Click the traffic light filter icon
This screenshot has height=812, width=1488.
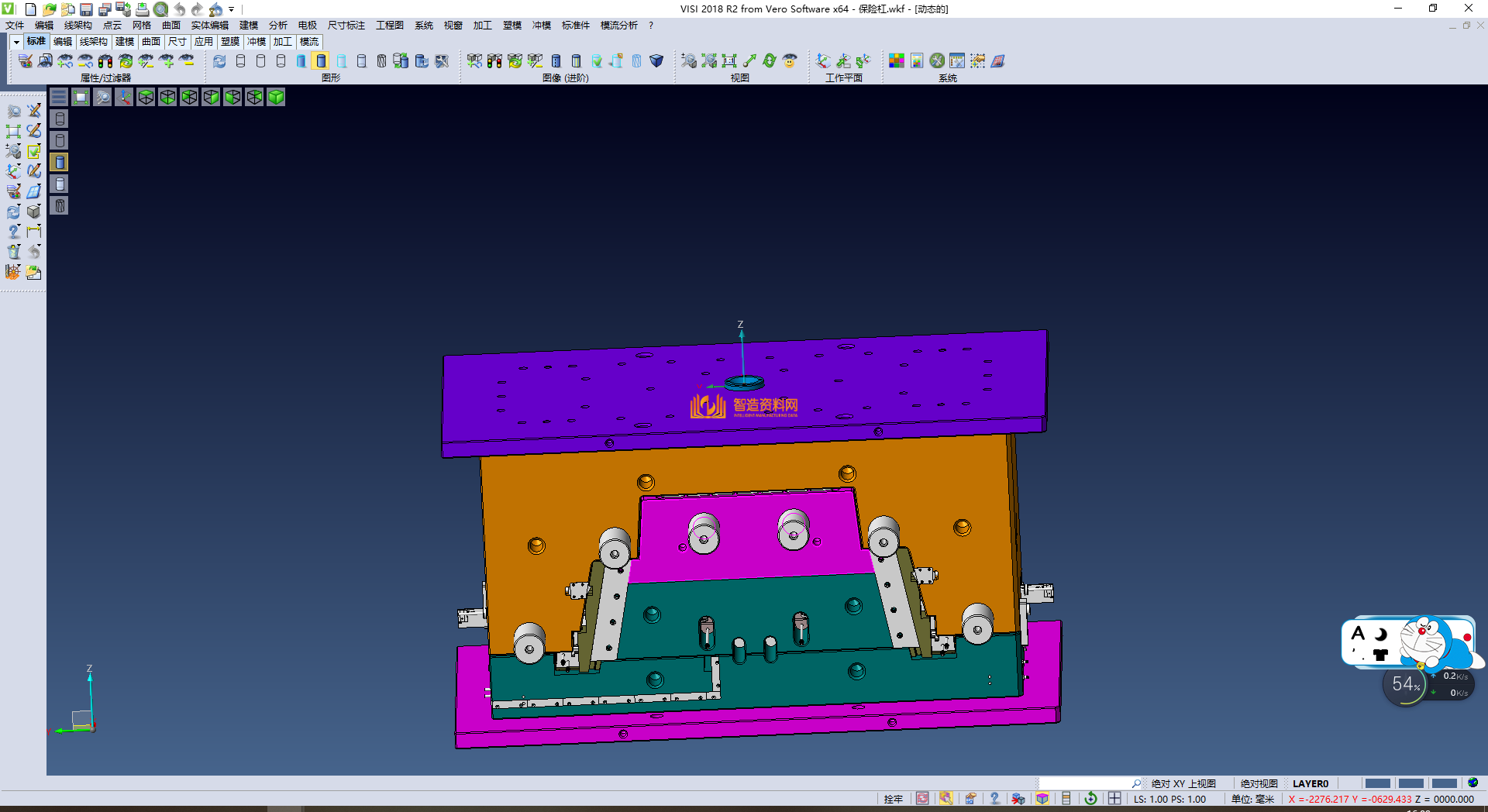[105, 61]
